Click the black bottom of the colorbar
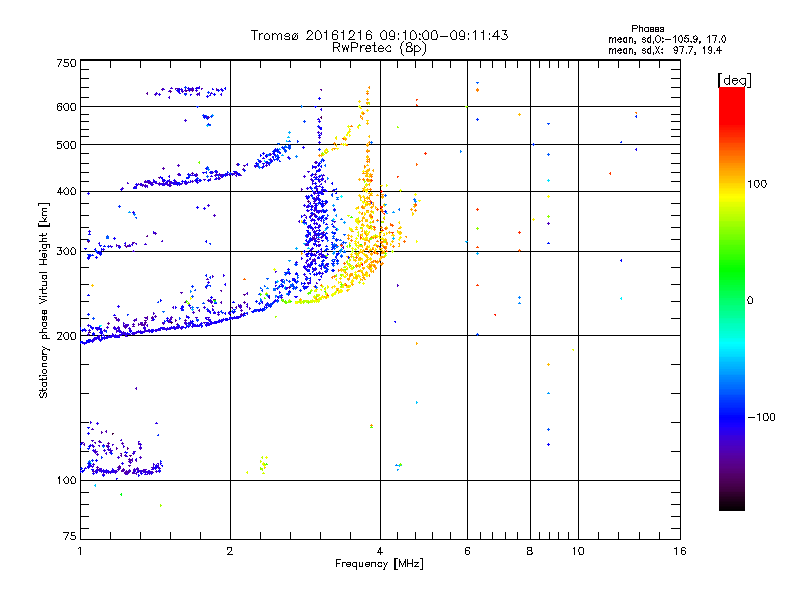This screenshot has height=600, width=800. (x=732, y=503)
